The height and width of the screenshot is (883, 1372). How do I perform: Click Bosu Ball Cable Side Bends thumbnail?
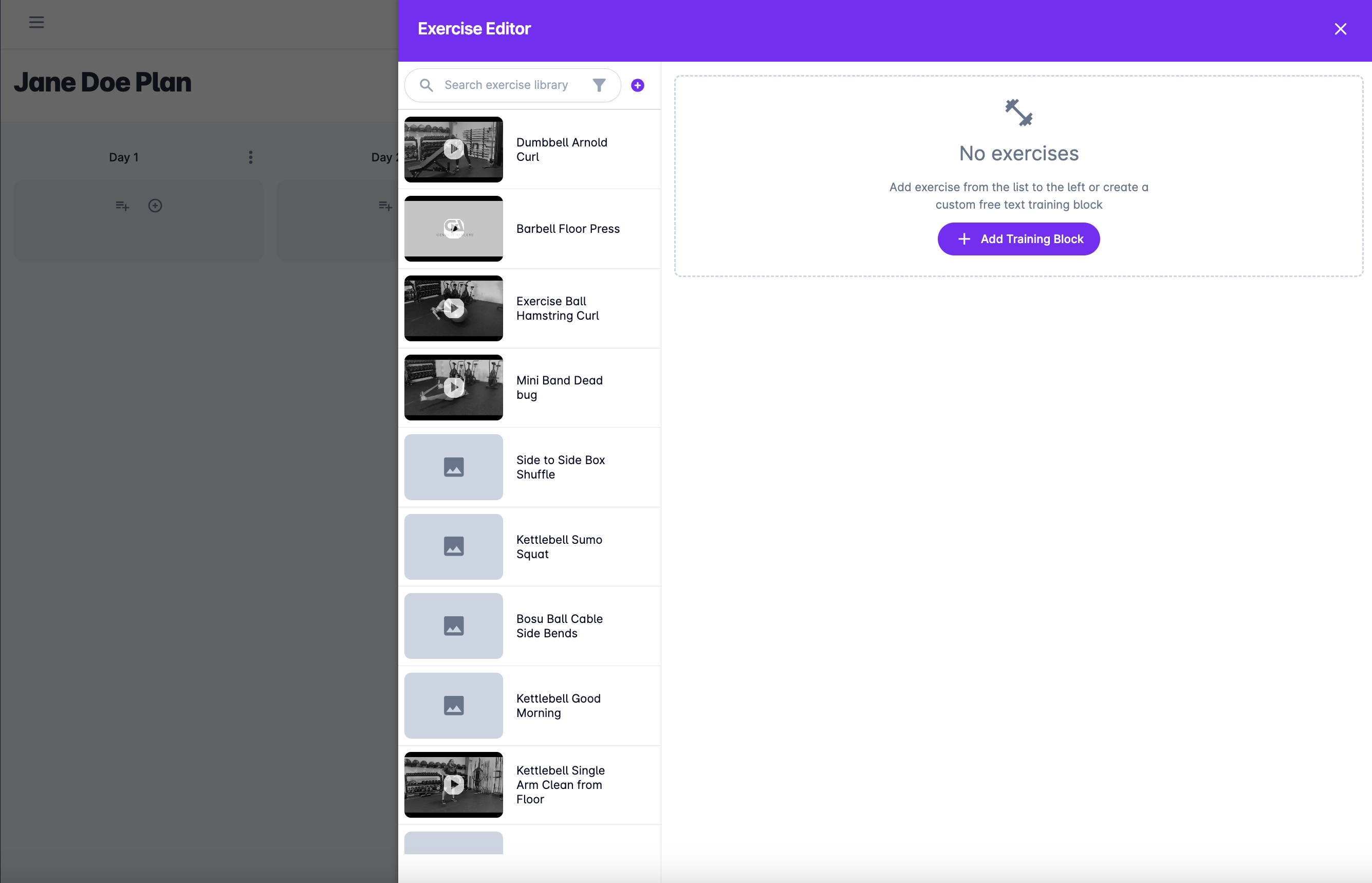point(453,626)
